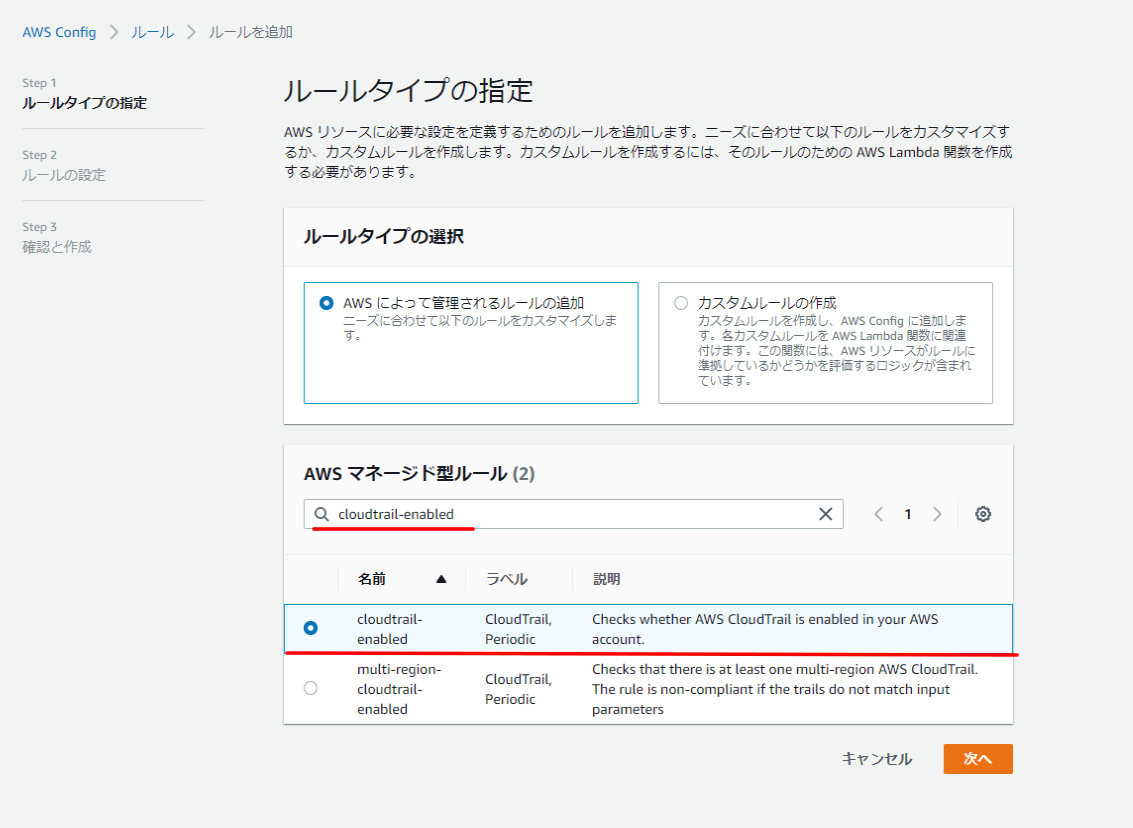Screen dimensions: 1133x828
Task: Click the 説明 column header
Action: 606,579
